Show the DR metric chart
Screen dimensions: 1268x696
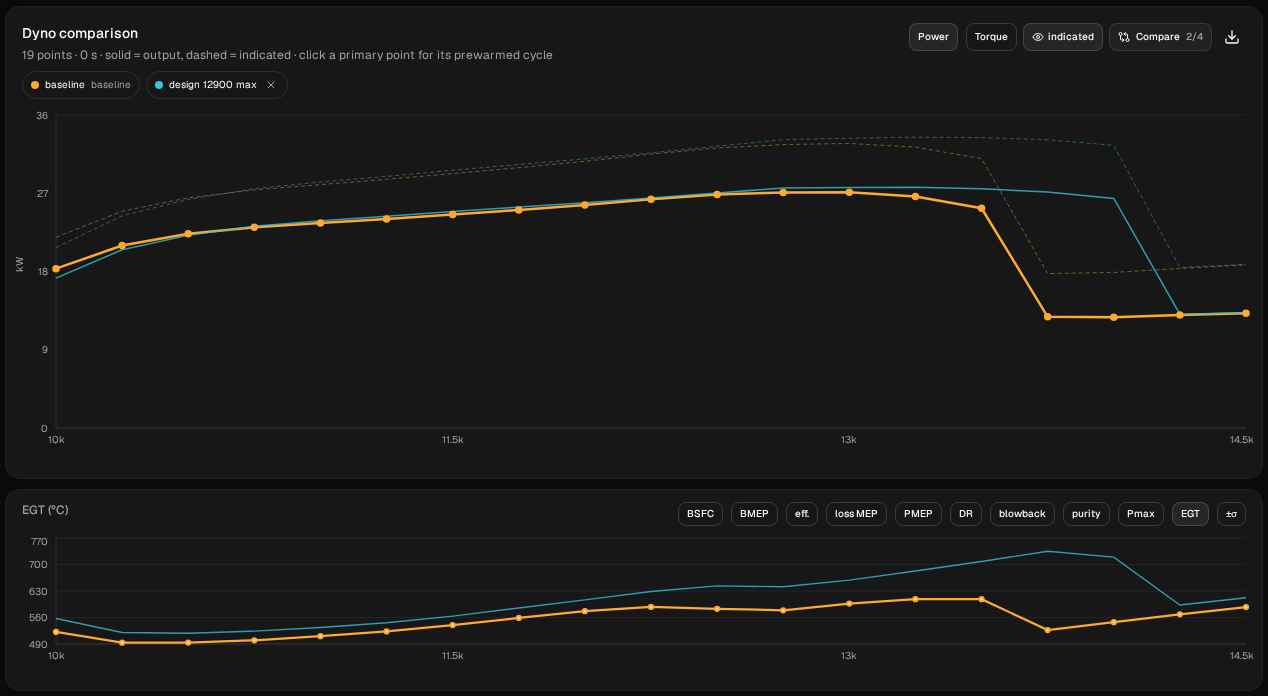click(x=966, y=514)
